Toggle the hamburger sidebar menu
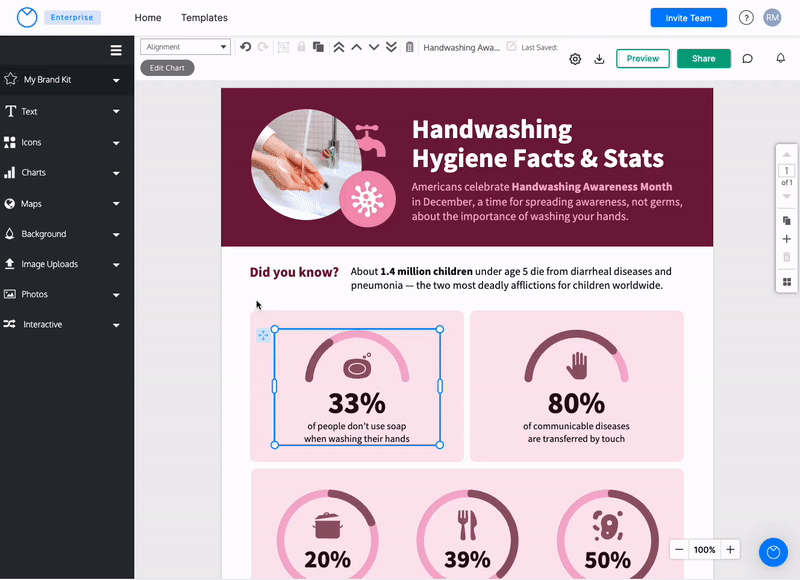Screen dimensions: 800x580 pos(116,50)
